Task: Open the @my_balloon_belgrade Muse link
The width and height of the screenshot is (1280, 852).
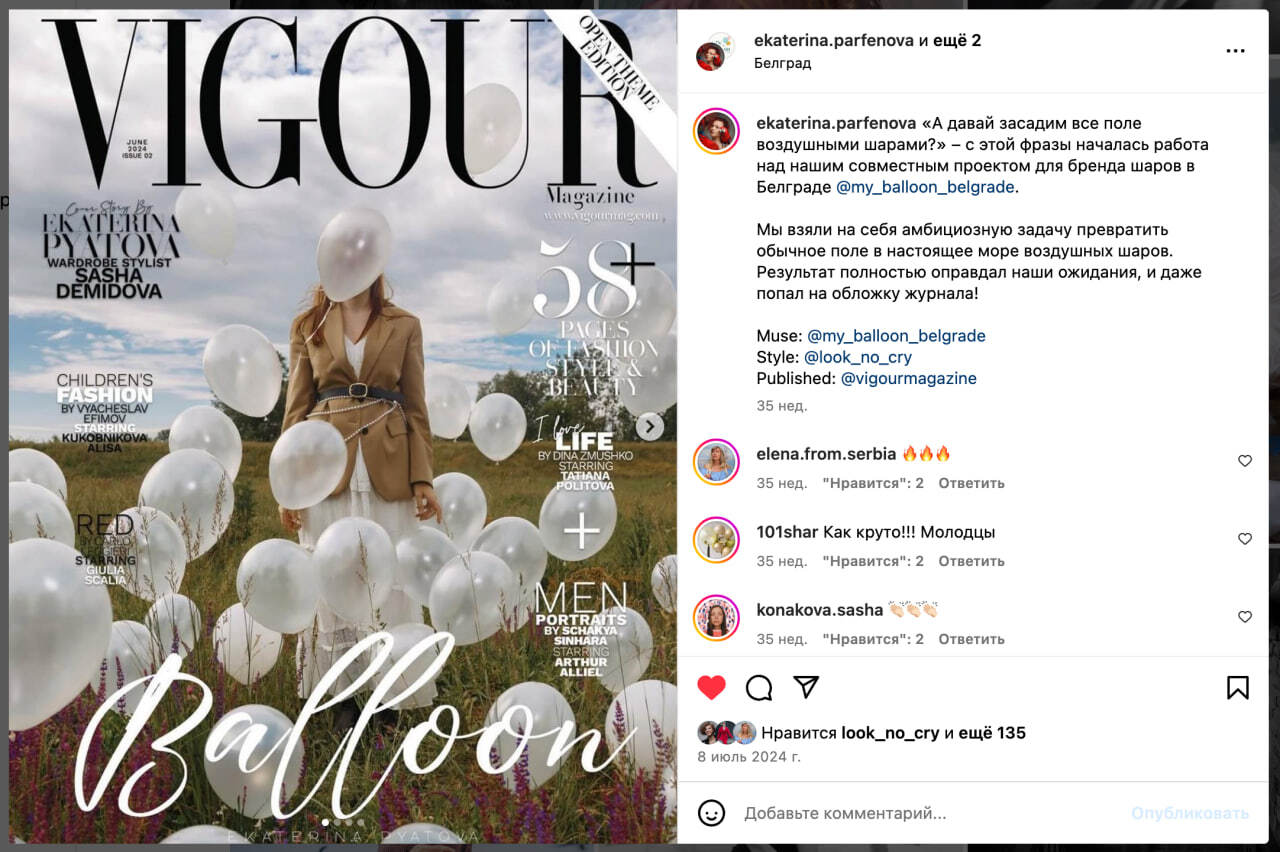Action: pos(896,336)
